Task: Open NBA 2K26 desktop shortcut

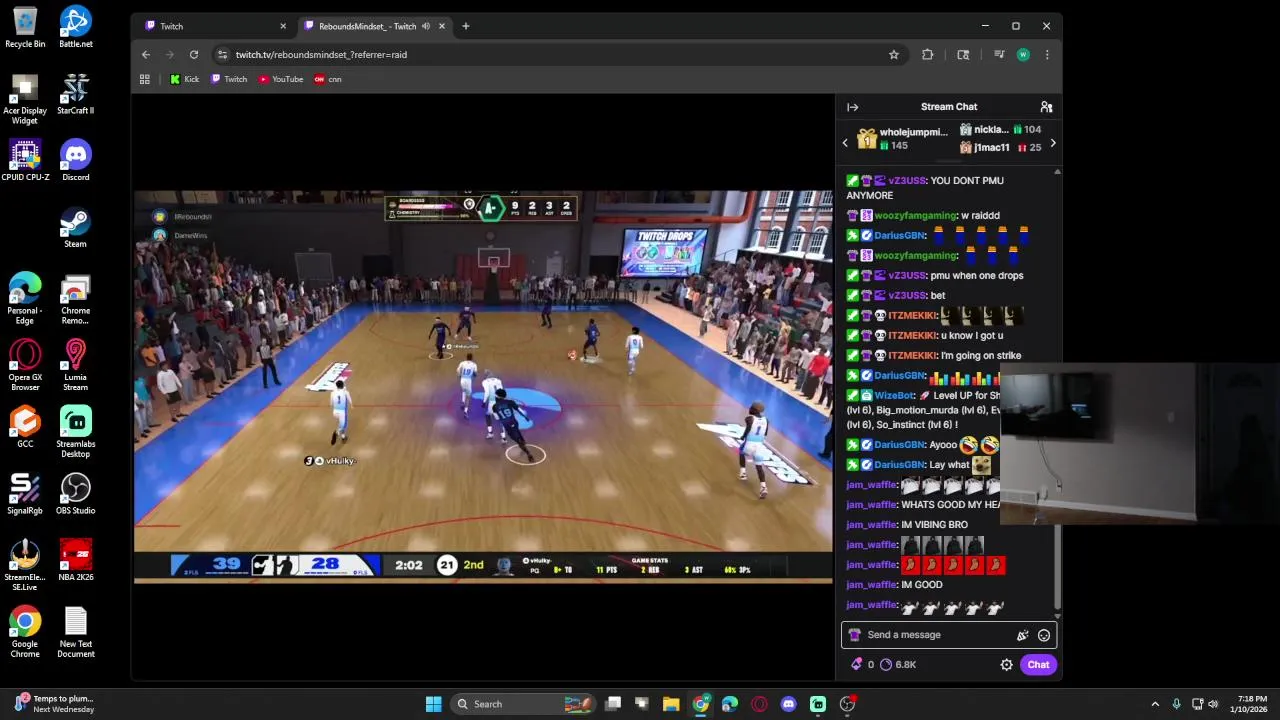Action: coord(76,561)
